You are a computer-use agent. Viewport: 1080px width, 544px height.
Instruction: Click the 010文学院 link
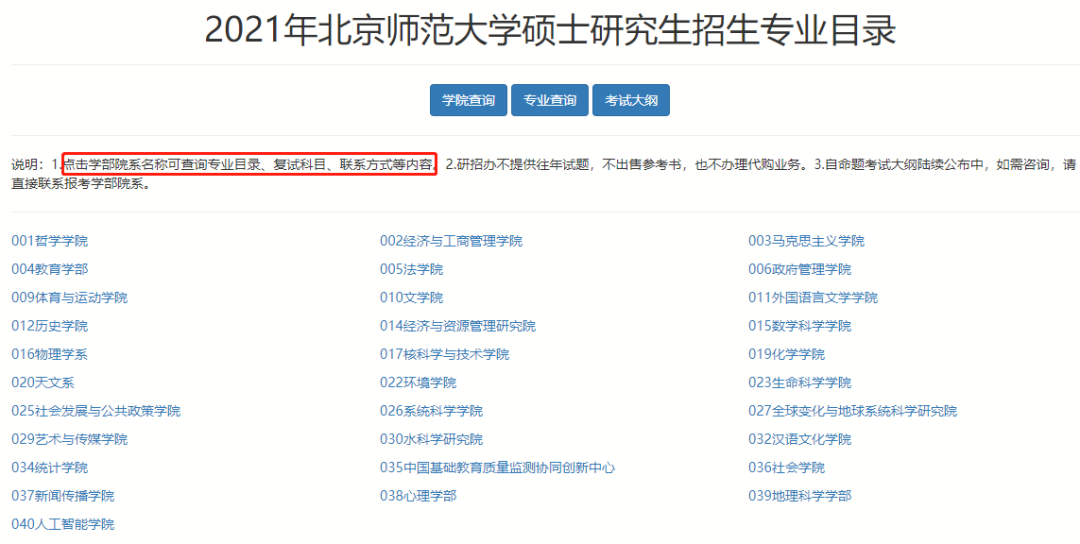(411, 298)
